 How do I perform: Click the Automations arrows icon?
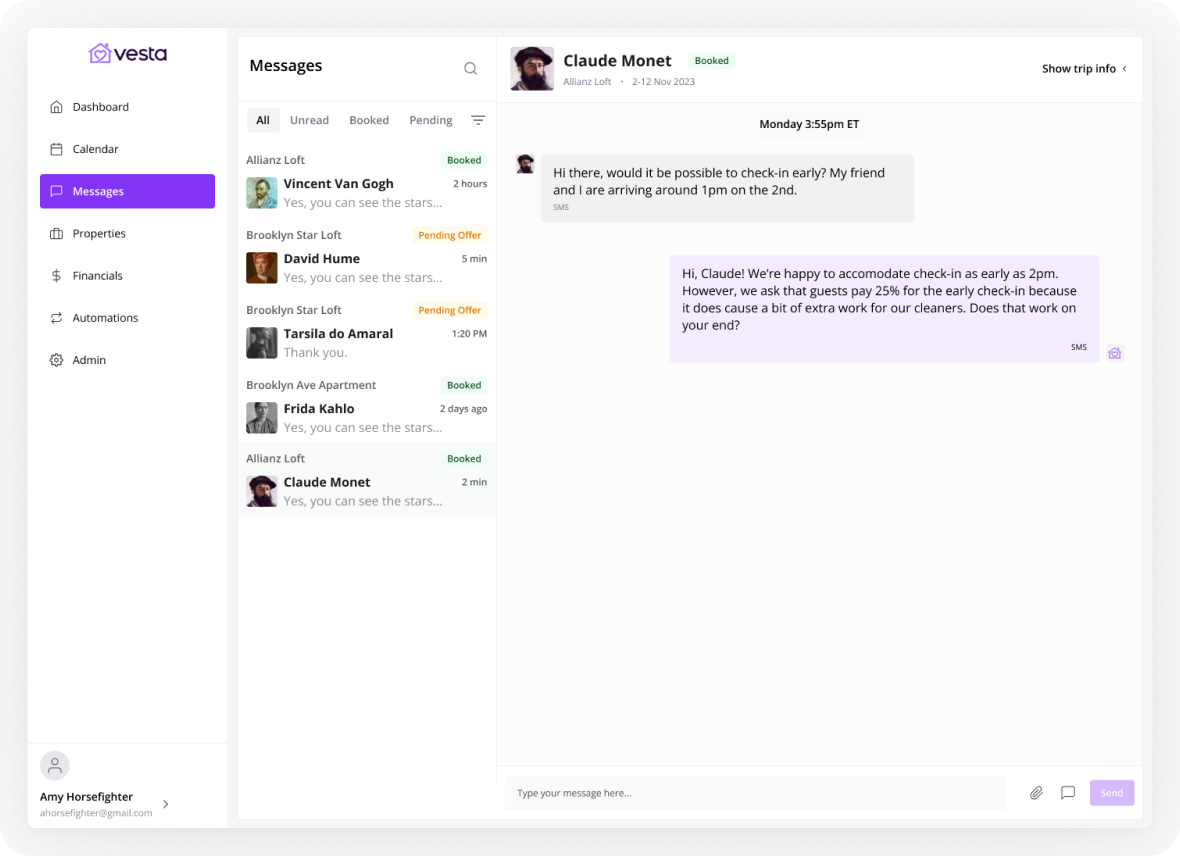pyautogui.click(x=56, y=318)
